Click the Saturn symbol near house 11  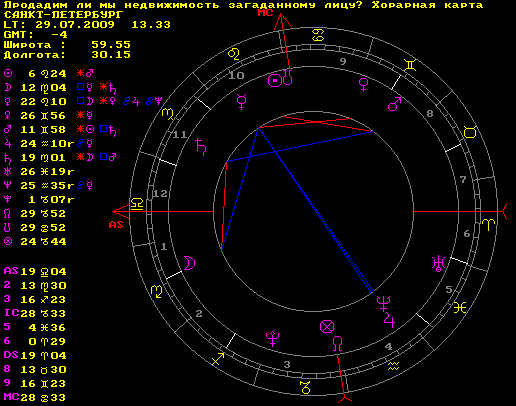point(201,147)
